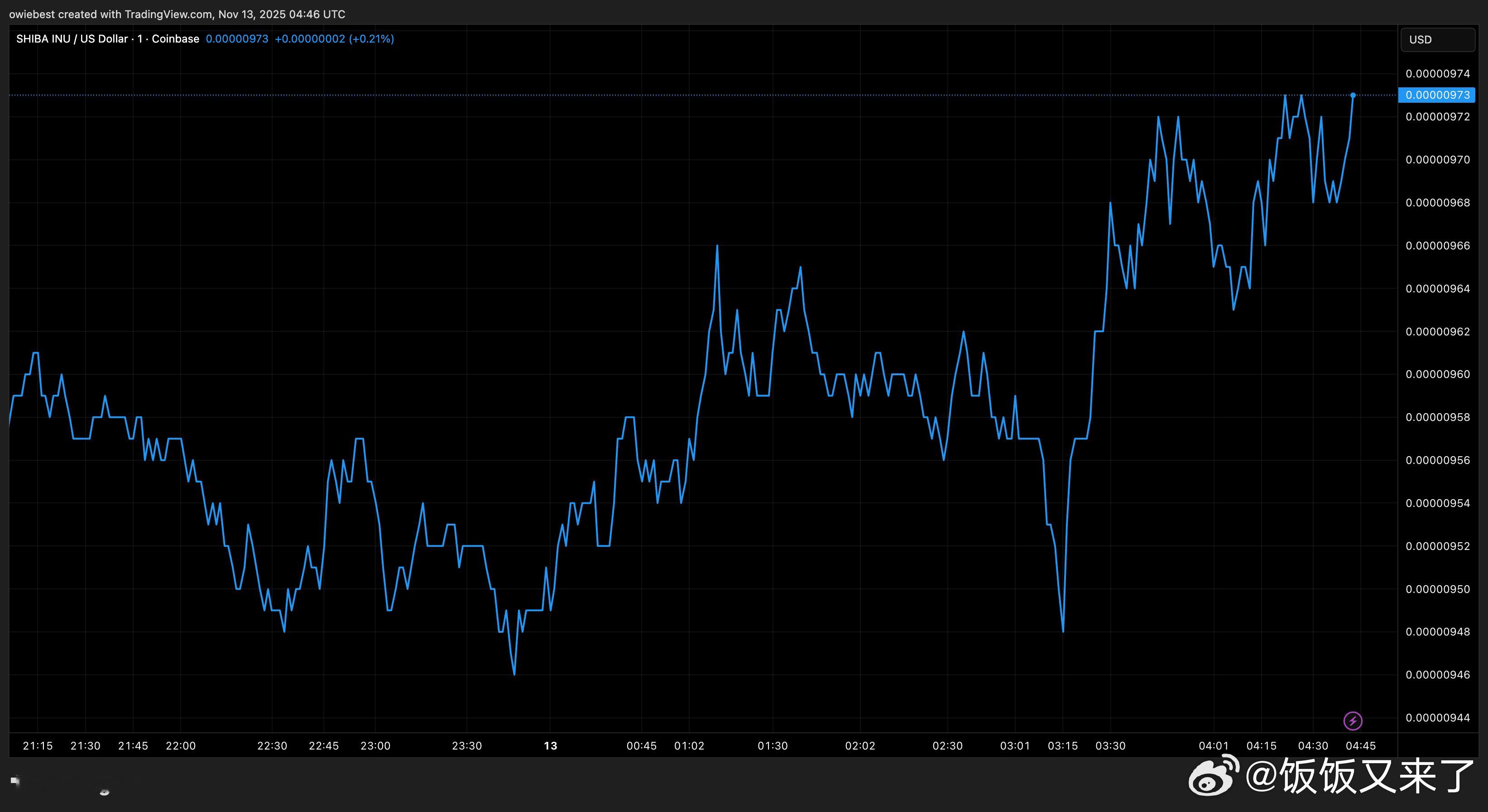This screenshot has height=812, width=1488.
Task: Select the 04:45 time axis marker
Action: tap(1360, 745)
